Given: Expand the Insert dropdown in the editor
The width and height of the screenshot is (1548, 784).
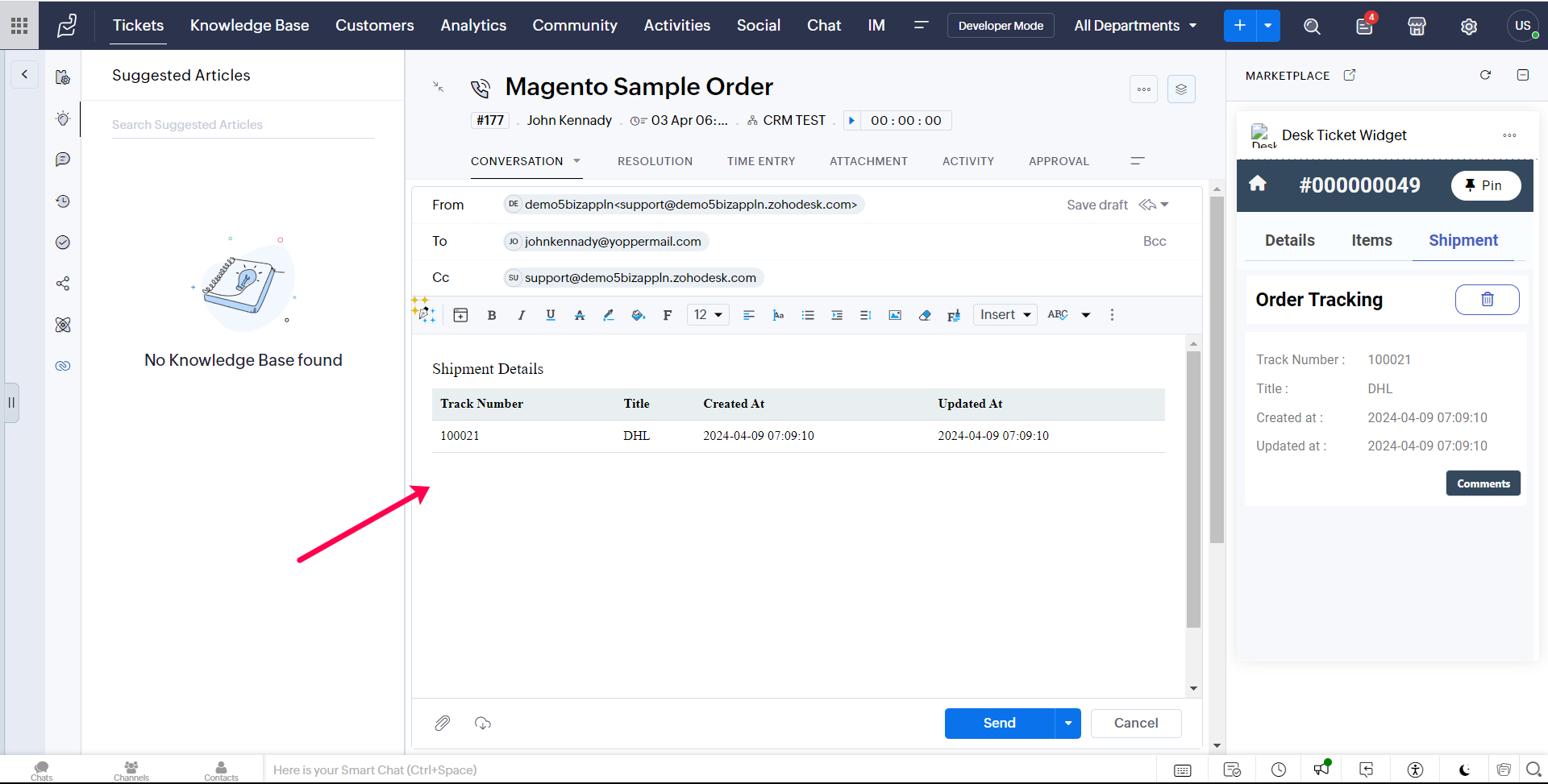Looking at the screenshot, I should coord(1005,315).
